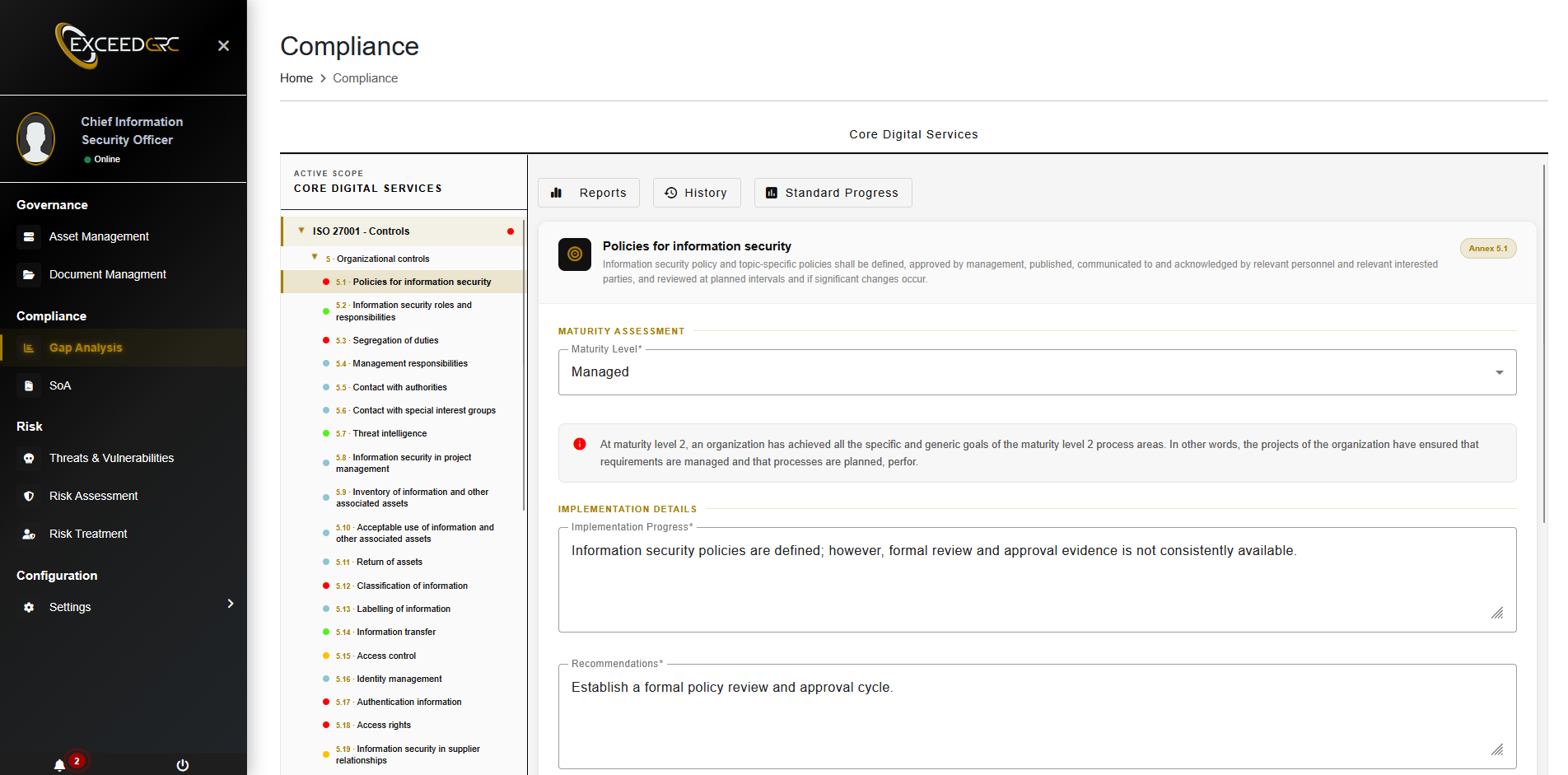The image size is (1568, 775).
Task: Close the sidebar with X icon
Action: point(223,46)
